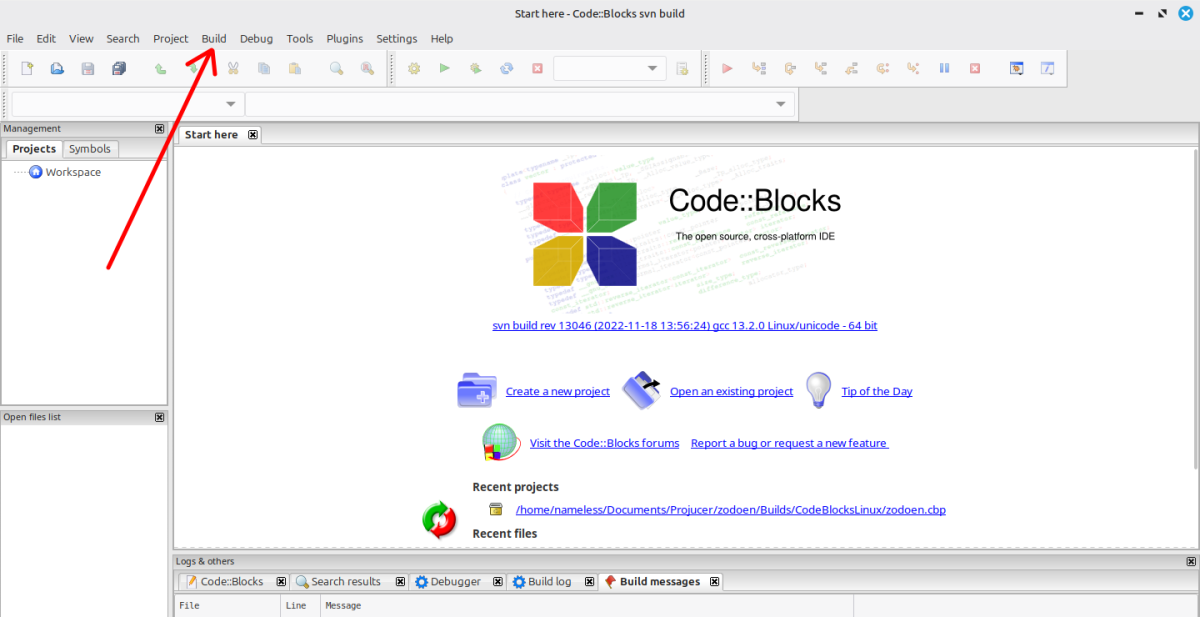Viewport: 1200px width, 617px height.
Task: Click the lightbulb Tip of the Day icon
Action: (x=819, y=391)
